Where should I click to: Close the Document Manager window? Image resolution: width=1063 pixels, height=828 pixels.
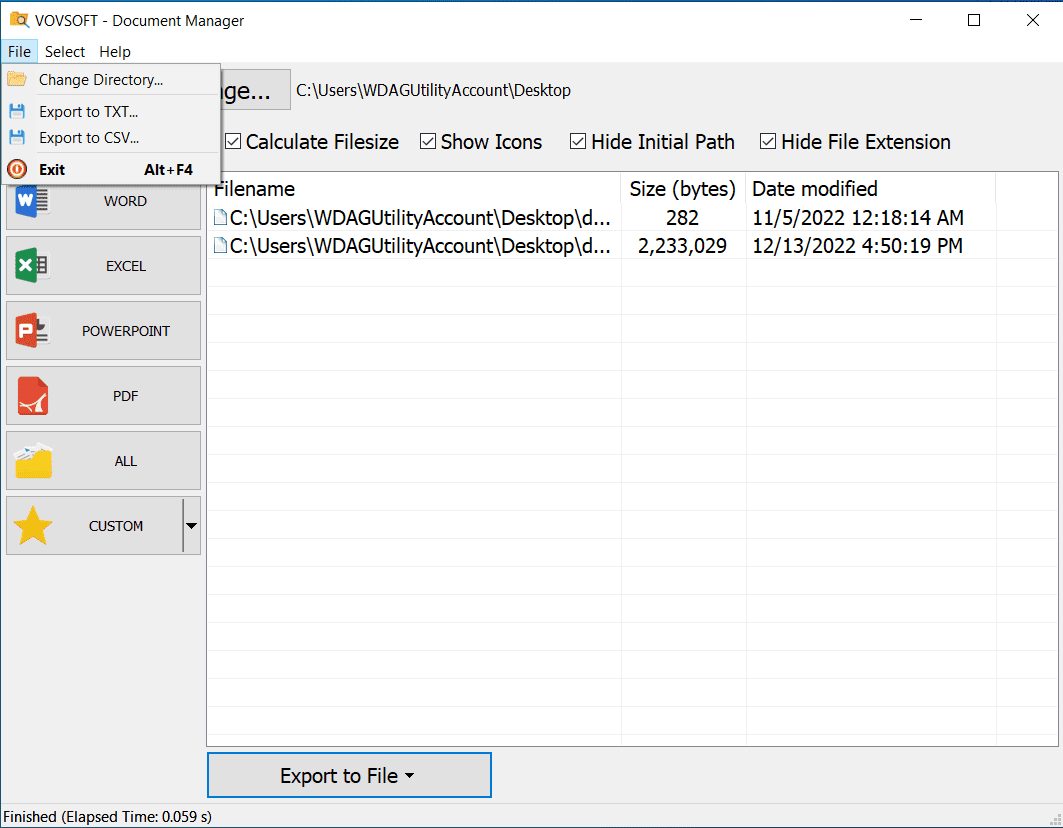pos(1032,20)
